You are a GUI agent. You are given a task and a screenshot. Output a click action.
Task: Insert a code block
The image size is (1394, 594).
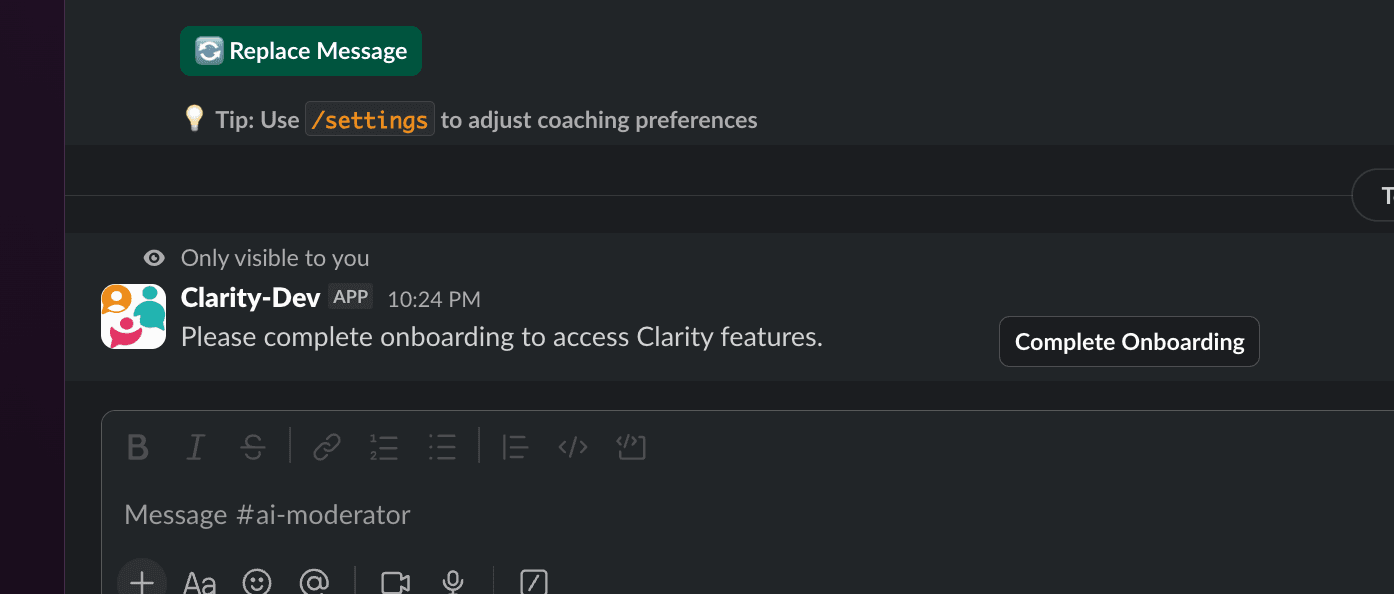click(631, 447)
